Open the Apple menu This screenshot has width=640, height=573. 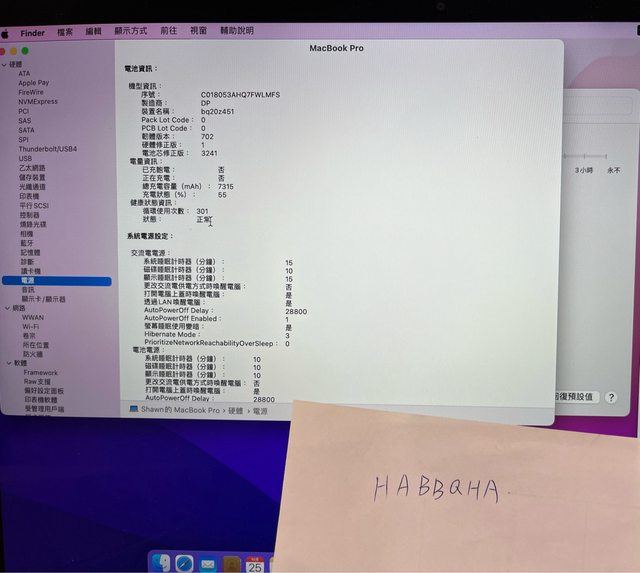(x=5, y=32)
